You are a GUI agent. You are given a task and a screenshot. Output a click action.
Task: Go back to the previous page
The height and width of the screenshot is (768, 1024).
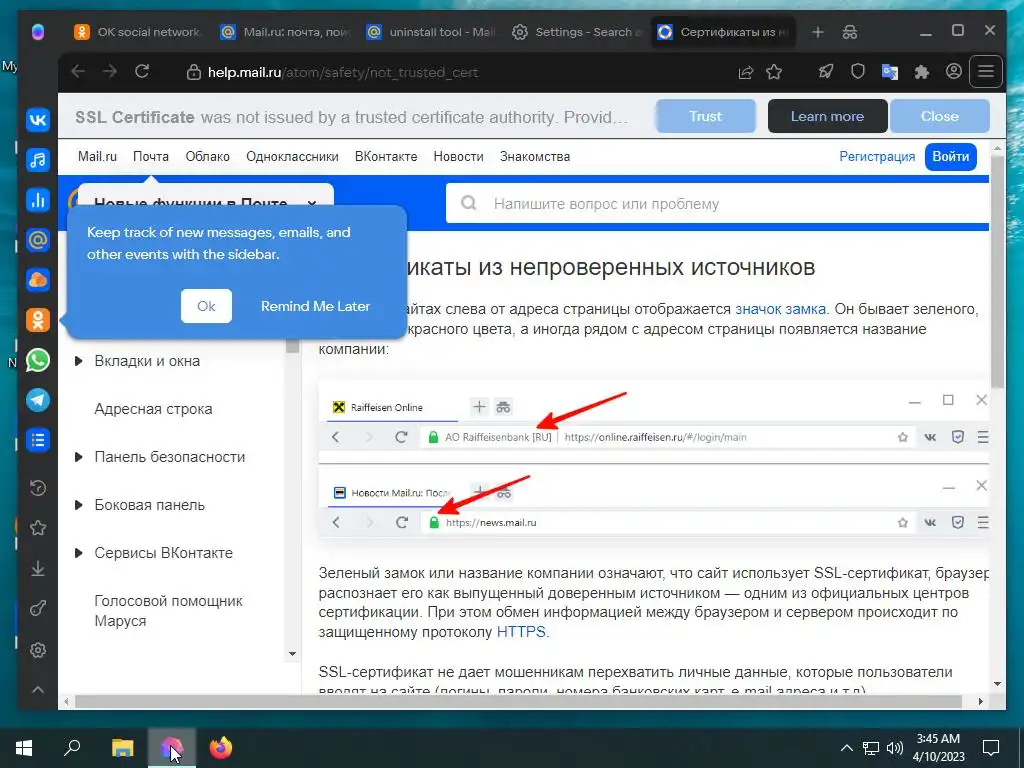pyautogui.click(x=78, y=72)
